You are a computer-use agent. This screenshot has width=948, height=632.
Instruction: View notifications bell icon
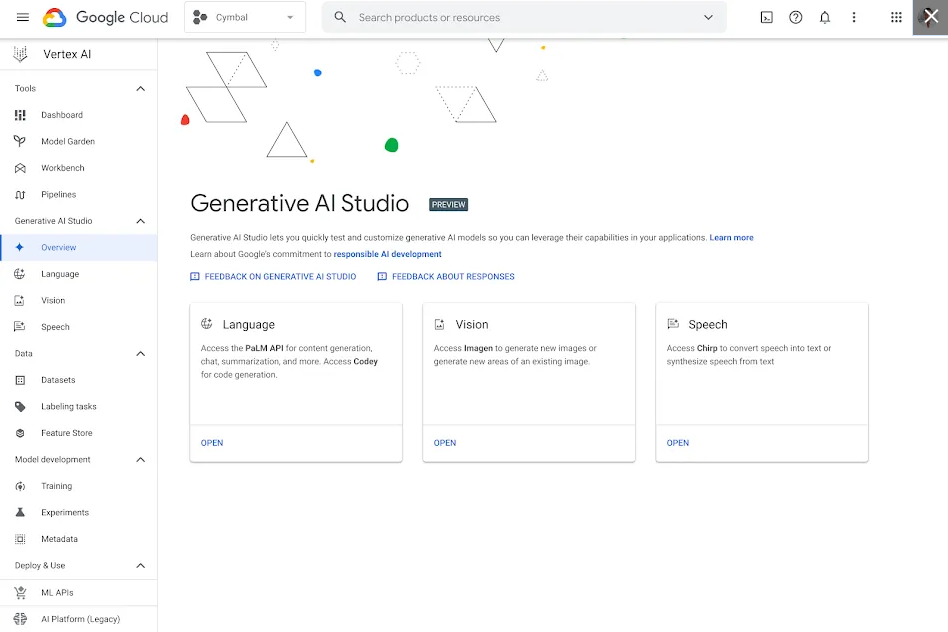825,18
